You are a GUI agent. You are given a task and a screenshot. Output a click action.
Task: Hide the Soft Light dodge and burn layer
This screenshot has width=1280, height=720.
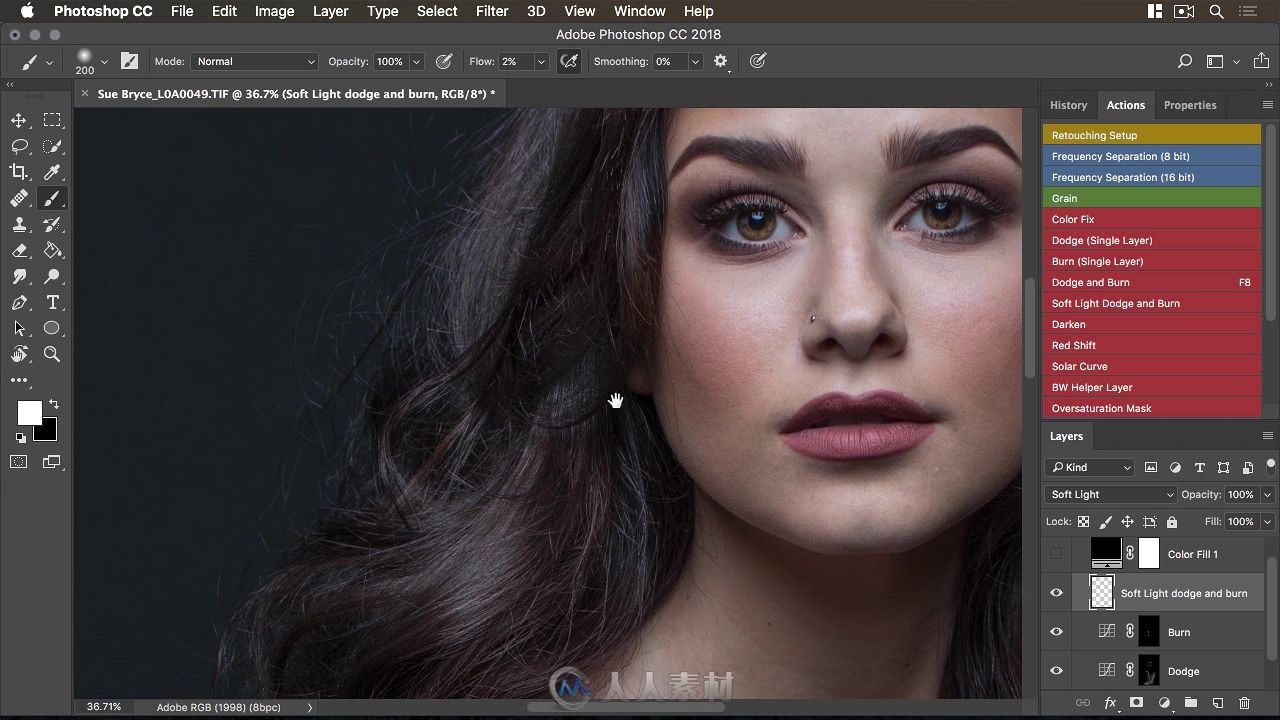[x=1056, y=593]
